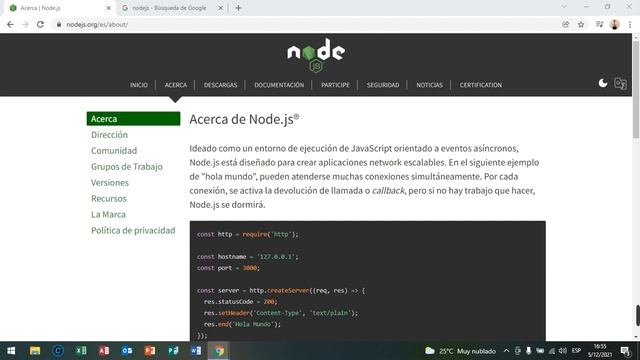Open Dirección sidebar link
Image resolution: width=640 pixels, height=360 pixels.
[109, 135]
